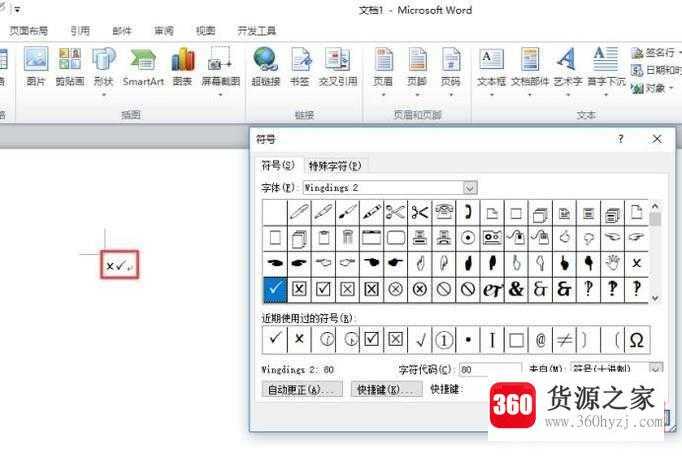The height and width of the screenshot is (461, 682).
Task: Click the 自动更正(A)... button
Action: coord(302,389)
